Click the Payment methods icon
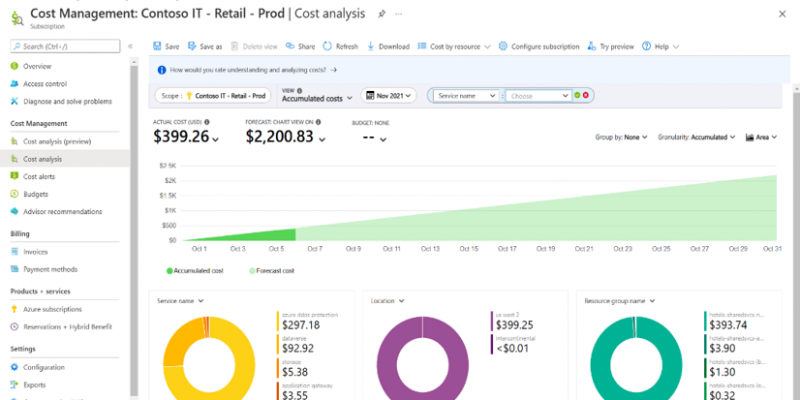Viewport: 800px width, 400px height. [x=15, y=269]
